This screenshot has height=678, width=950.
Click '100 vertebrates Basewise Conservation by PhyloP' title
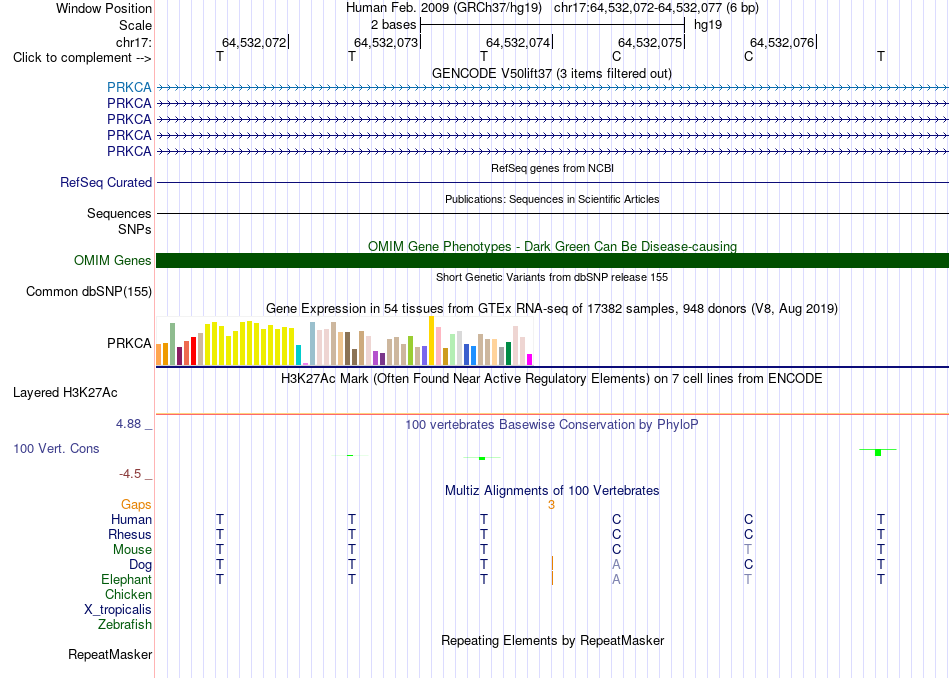tap(552, 425)
